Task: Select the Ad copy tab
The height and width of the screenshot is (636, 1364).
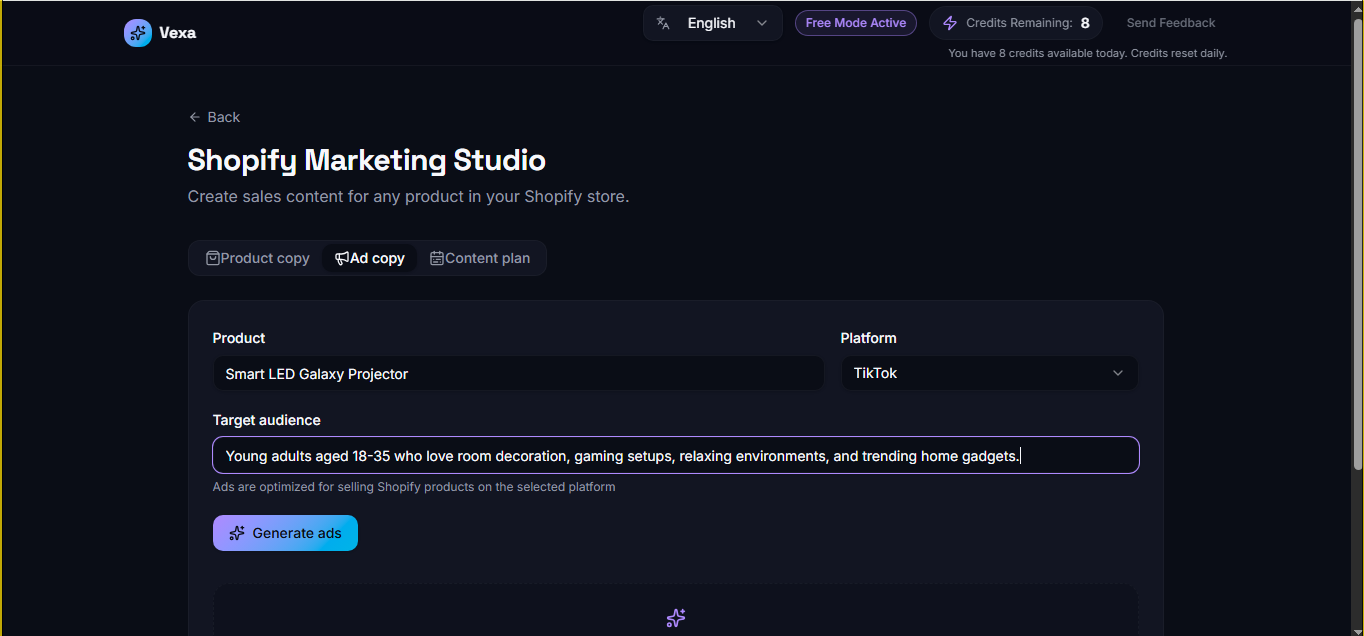Action: (370, 258)
